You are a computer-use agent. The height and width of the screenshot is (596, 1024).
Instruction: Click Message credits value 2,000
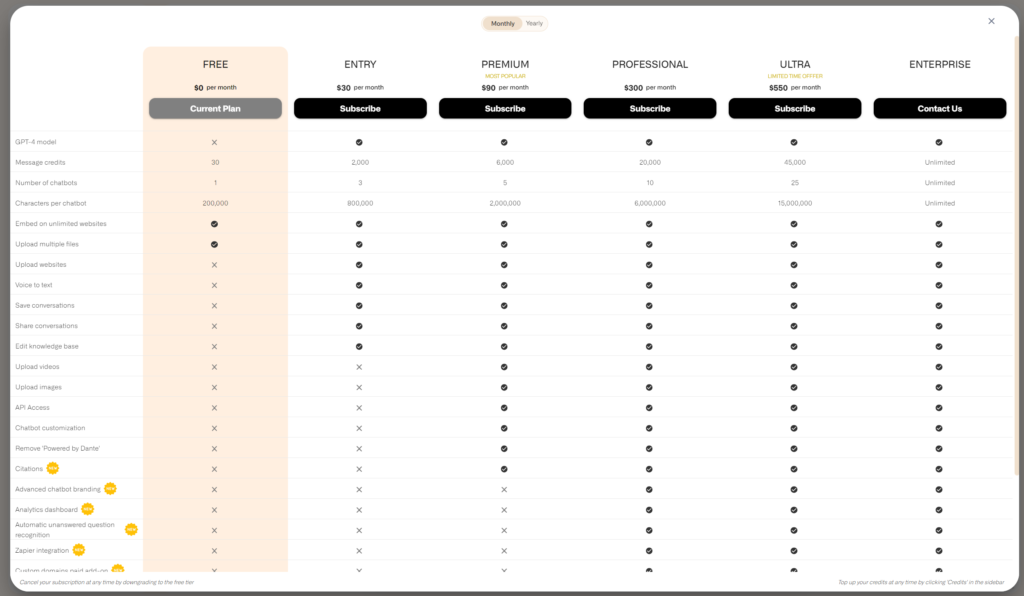[x=360, y=163]
